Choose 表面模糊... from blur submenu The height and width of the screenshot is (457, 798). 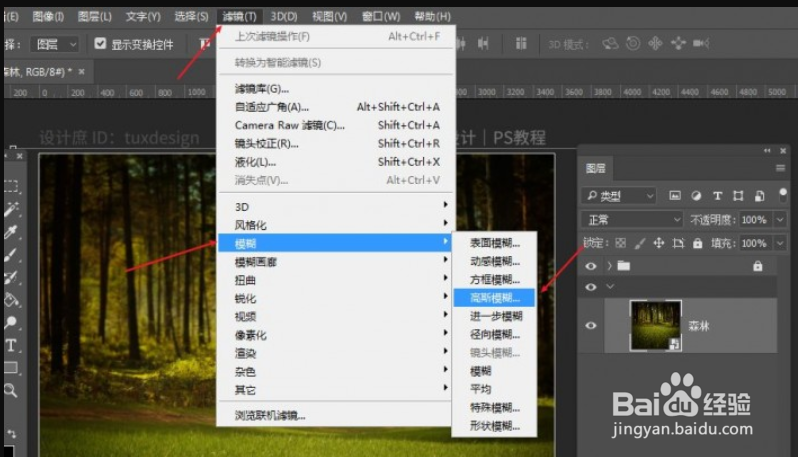494,243
